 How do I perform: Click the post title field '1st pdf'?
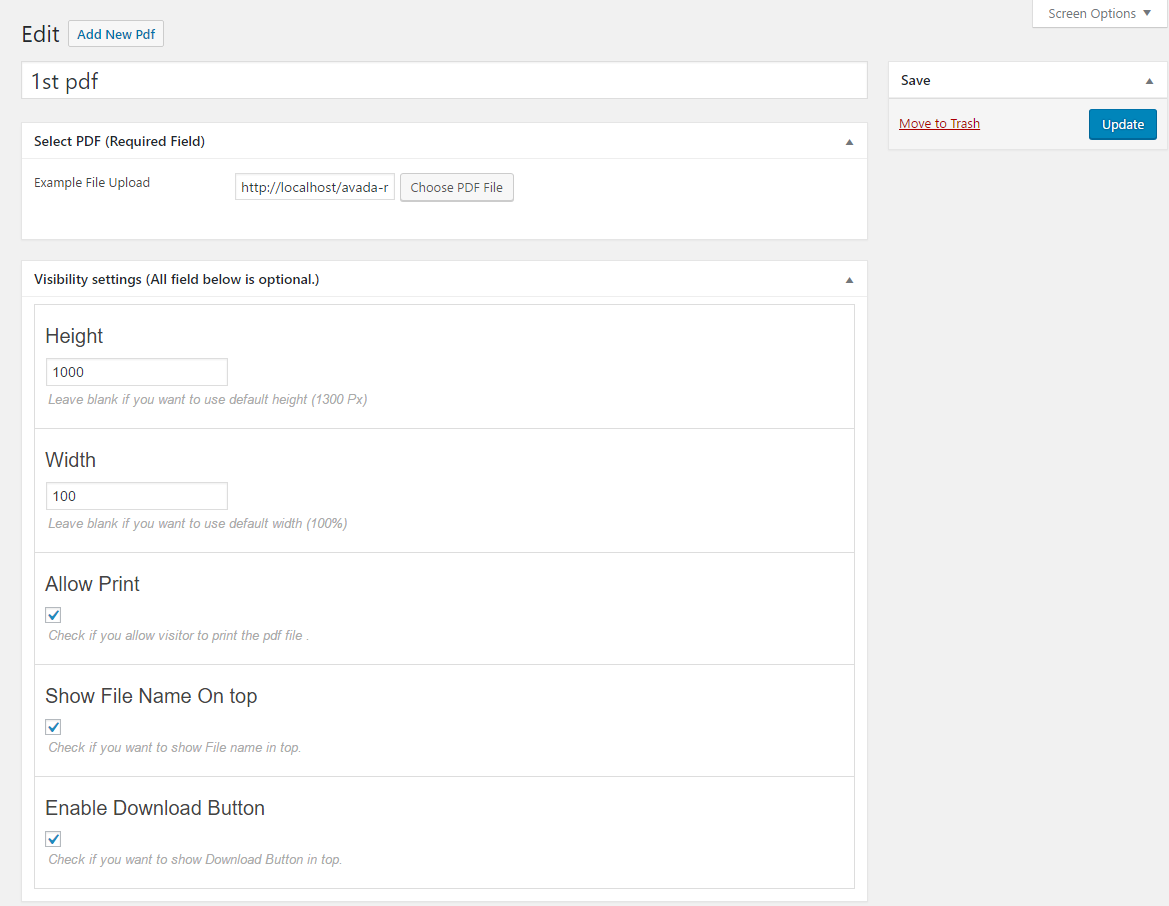click(x=444, y=81)
